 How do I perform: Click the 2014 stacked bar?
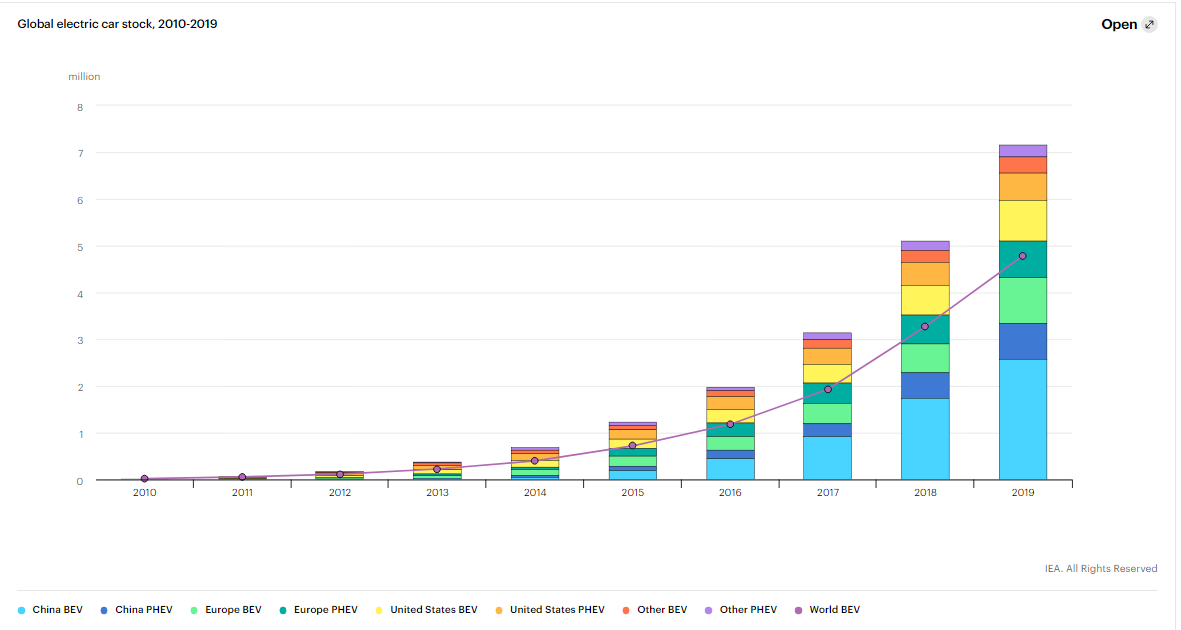(x=535, y=463)
